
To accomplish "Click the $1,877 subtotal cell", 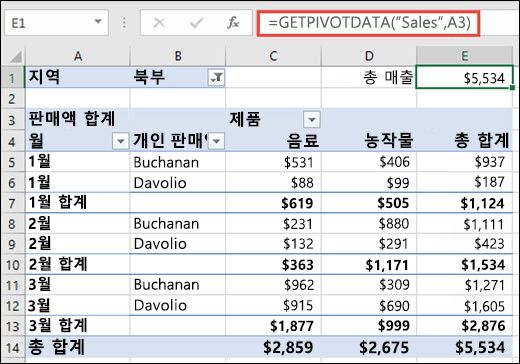I will pyautogui.click(x=273, y=326).
